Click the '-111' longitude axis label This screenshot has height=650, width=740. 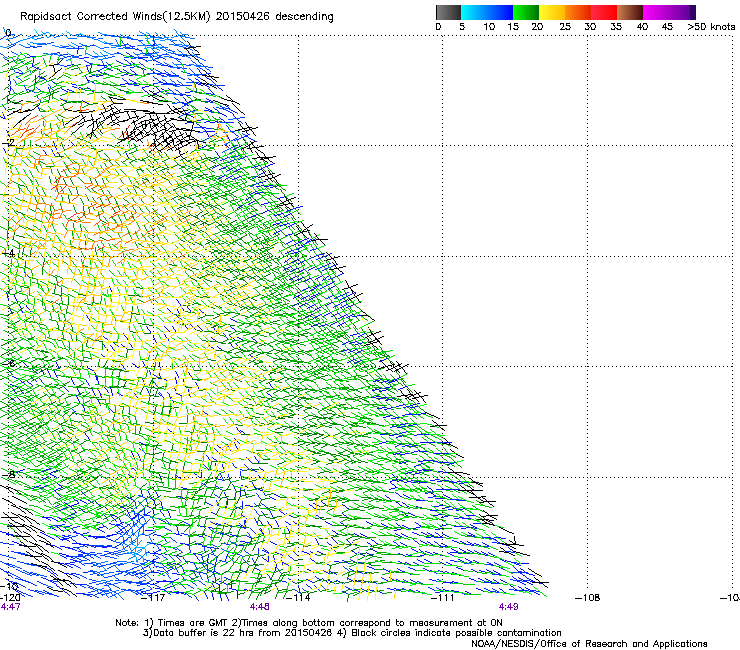click(x=442, y=598)
